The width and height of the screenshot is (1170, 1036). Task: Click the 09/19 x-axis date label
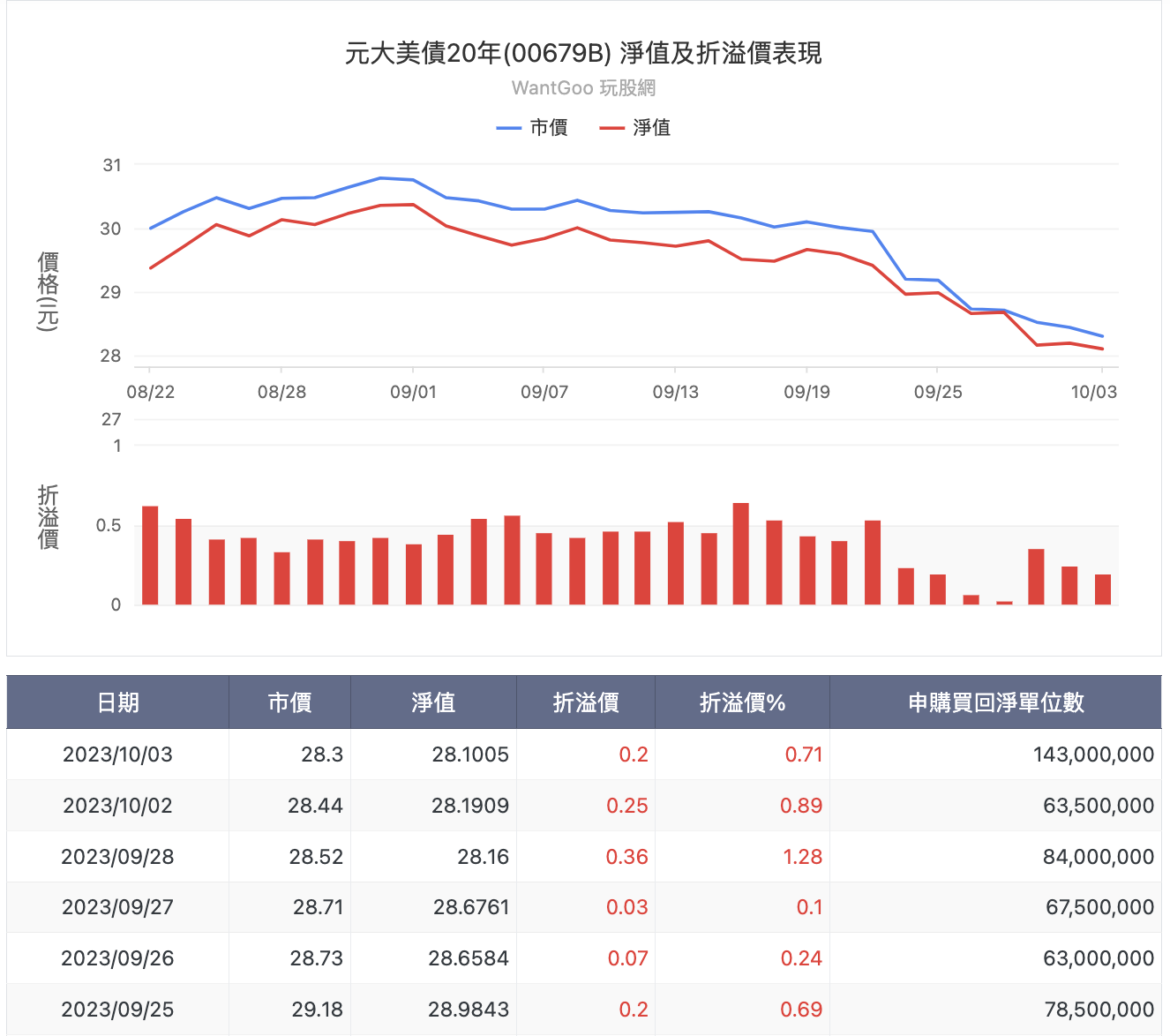[806, 392]
